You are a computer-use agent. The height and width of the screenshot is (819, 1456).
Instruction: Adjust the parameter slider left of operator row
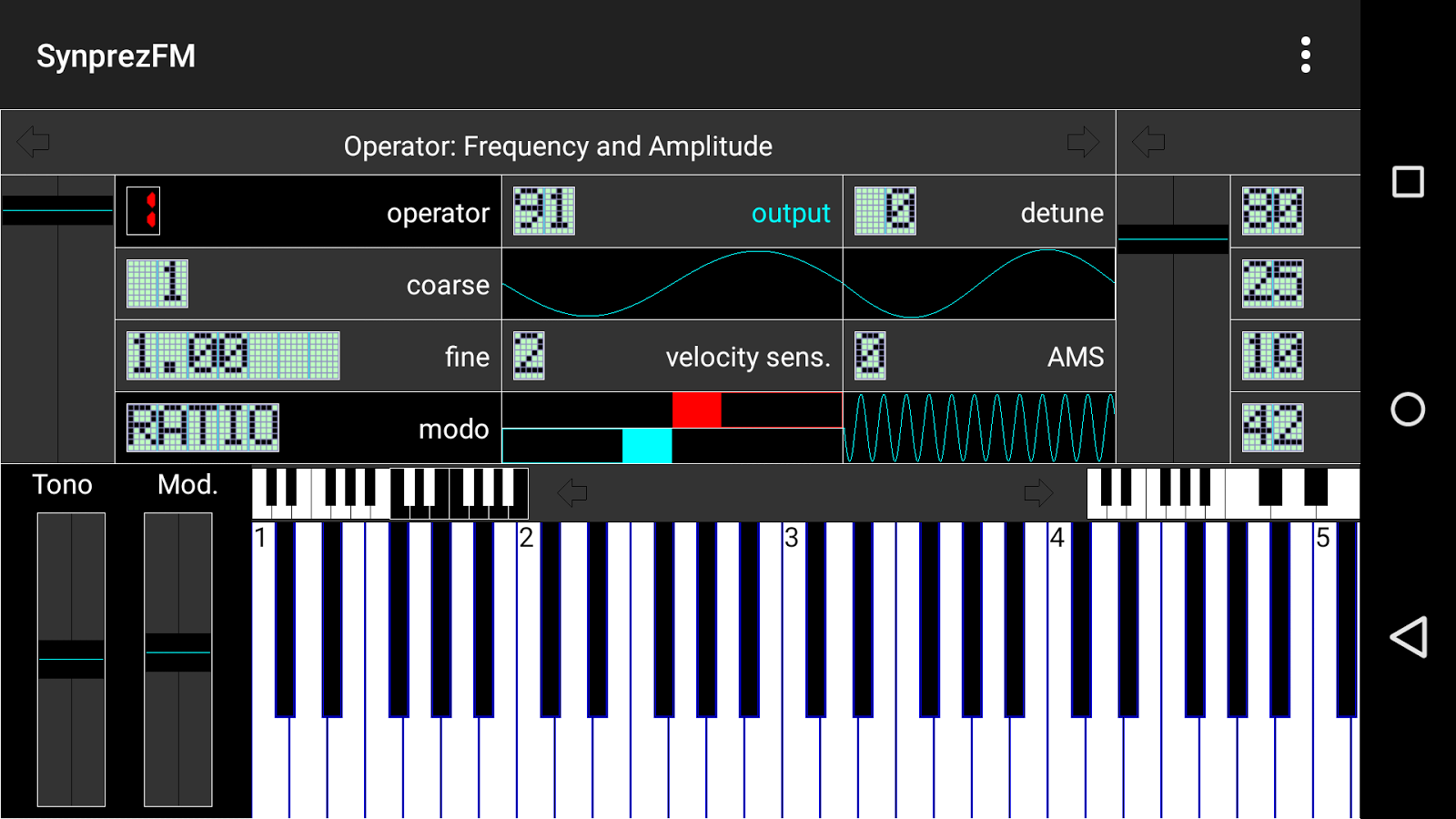click(57, 210)
